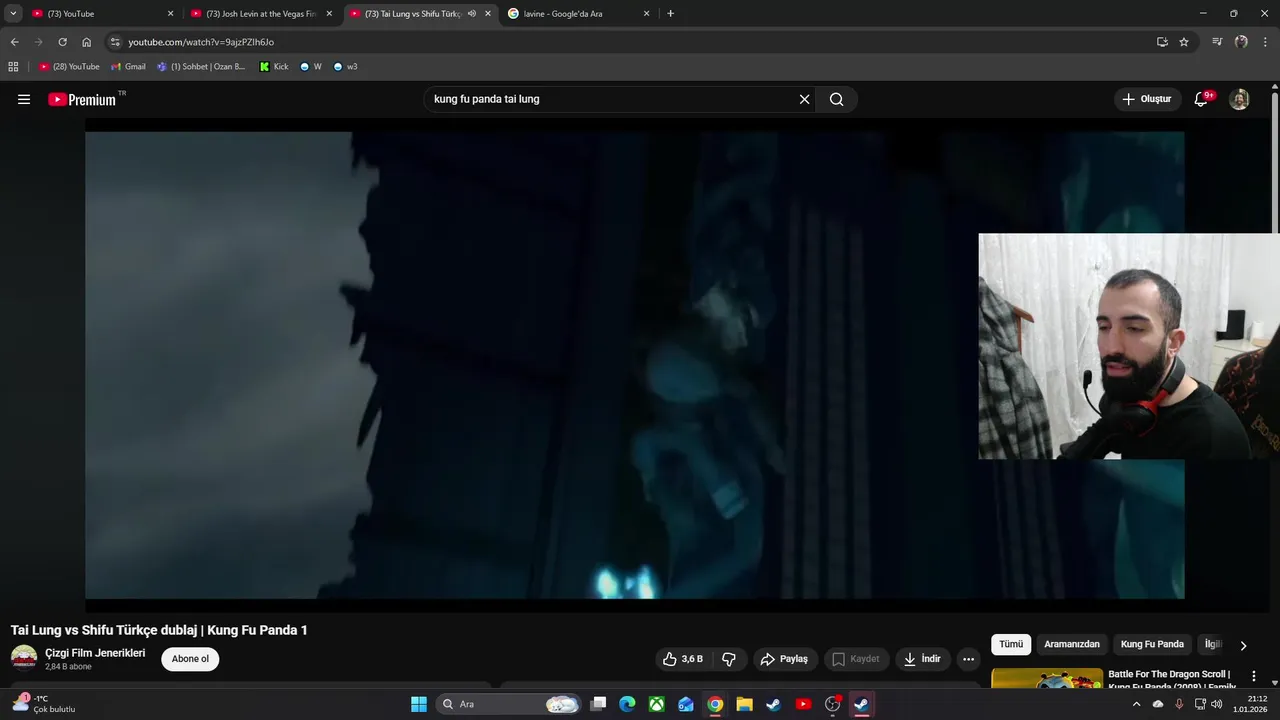Go back to the previous page
Image resolution: width=1280 pixels, height=720 pixels.
(x=14, y=42)
